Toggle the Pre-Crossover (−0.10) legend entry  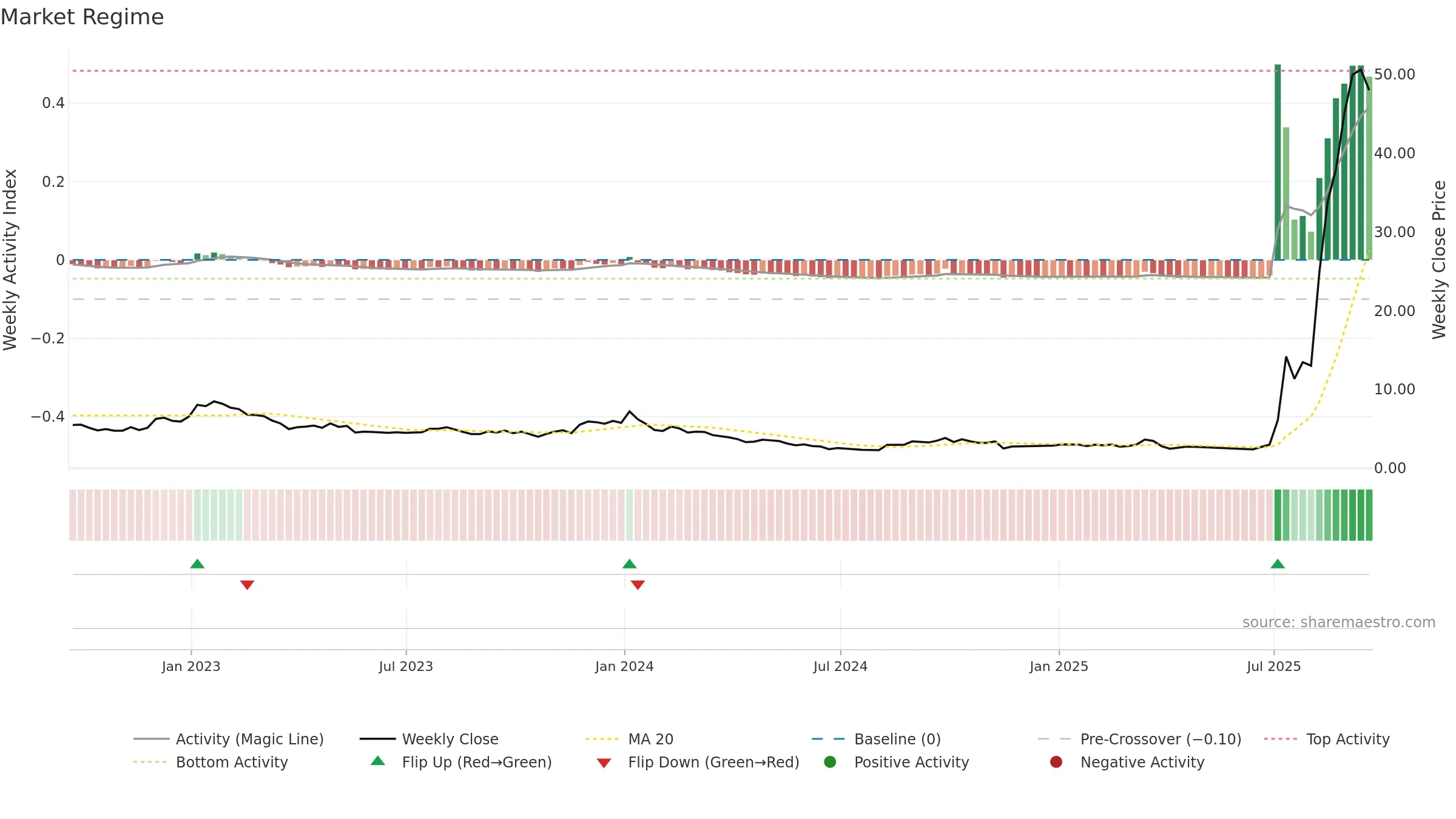[x=1139, y=739]
